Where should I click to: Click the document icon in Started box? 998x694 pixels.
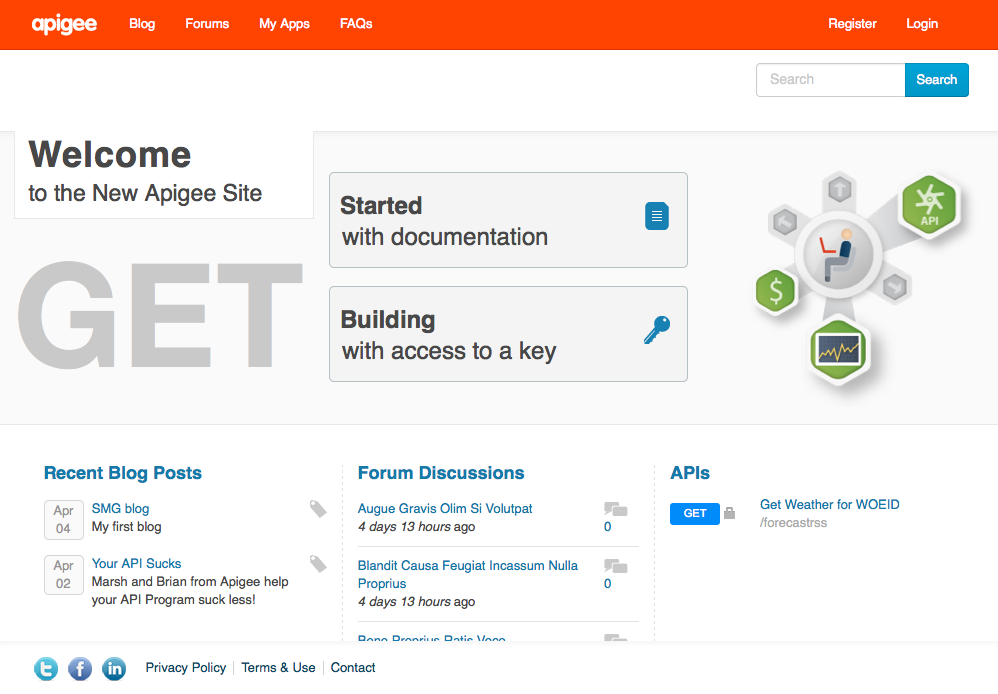click(x=656, y=216)
